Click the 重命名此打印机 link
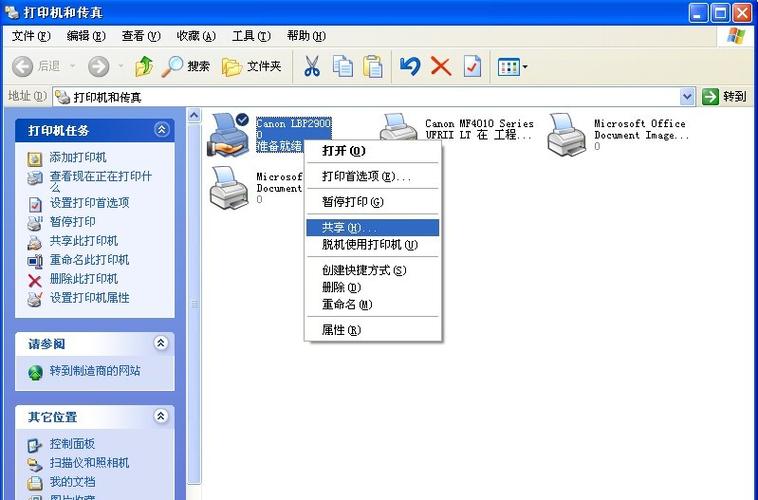 89,260
